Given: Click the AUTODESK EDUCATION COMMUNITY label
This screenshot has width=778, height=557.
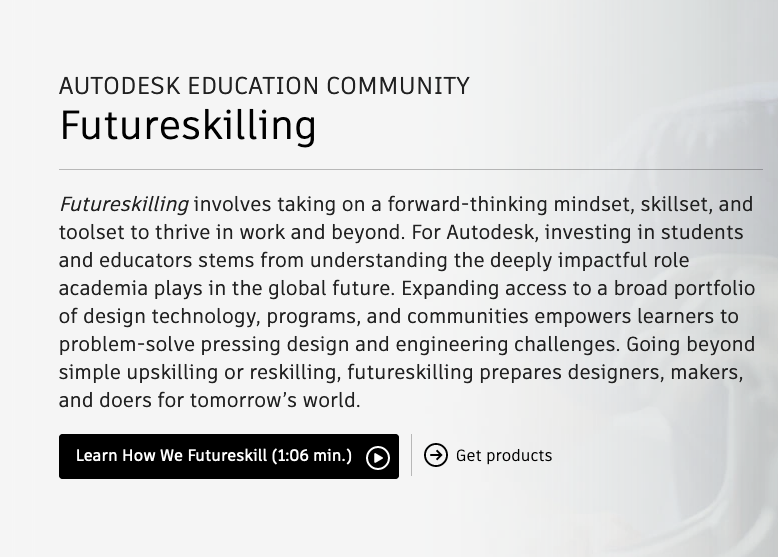Looking at the screenshot, I should click(x=264, y=86).
